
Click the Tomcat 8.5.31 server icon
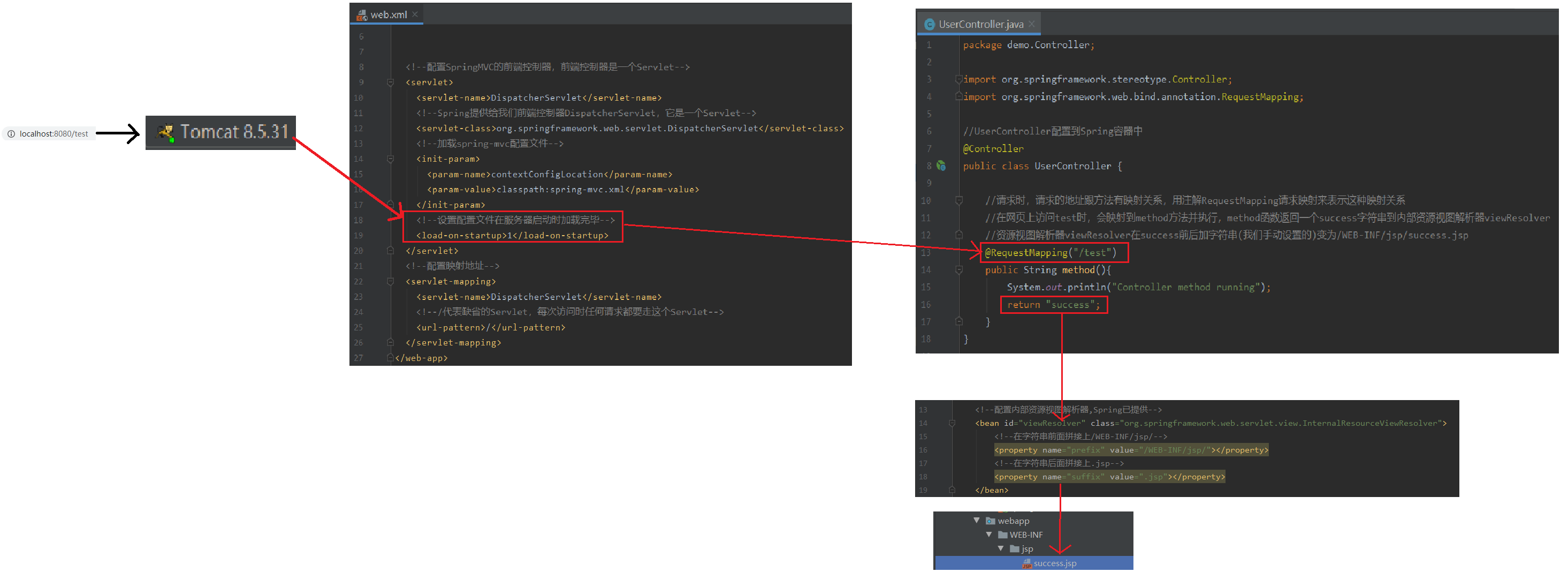pyautogui.click(x=165, y=132)
